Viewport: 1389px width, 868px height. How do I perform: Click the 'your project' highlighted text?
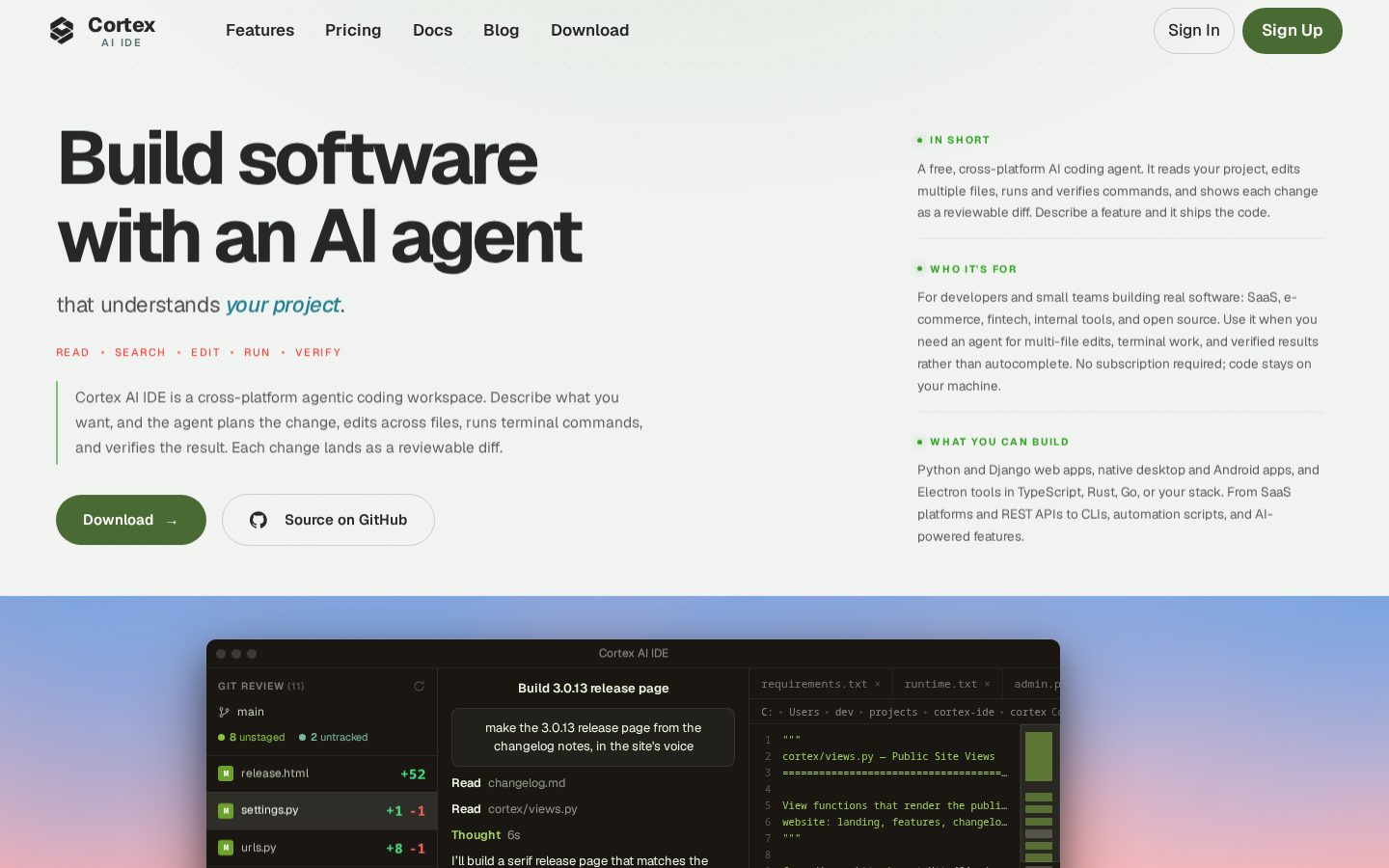[283, 305]
